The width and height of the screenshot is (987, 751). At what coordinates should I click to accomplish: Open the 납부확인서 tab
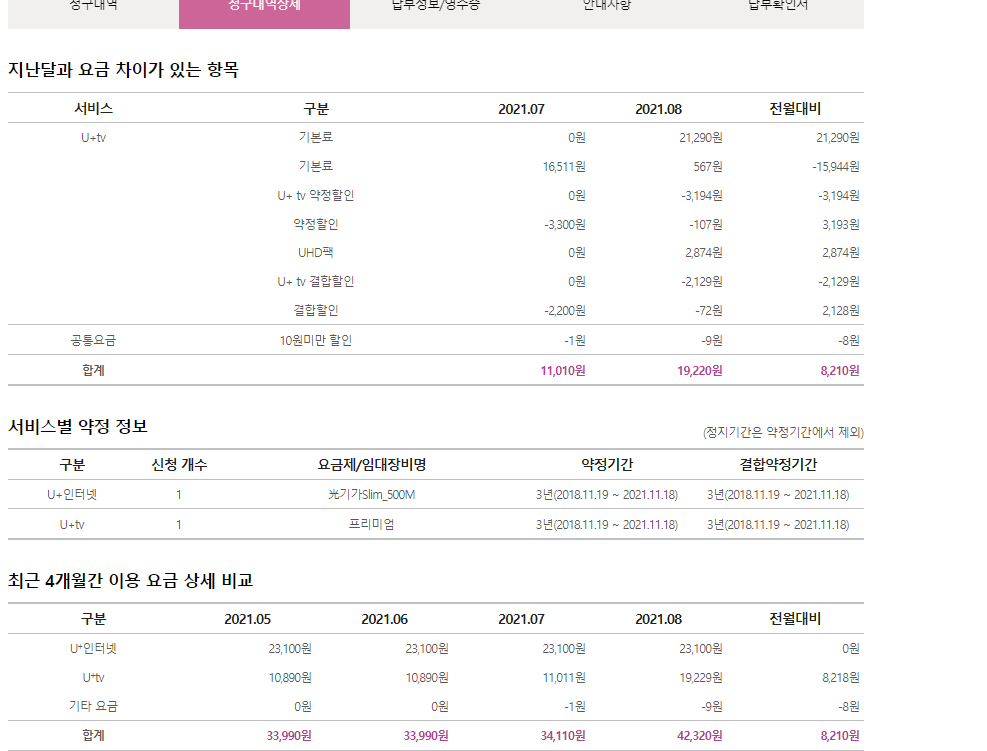pyautogui.click(x=776, y=8)
